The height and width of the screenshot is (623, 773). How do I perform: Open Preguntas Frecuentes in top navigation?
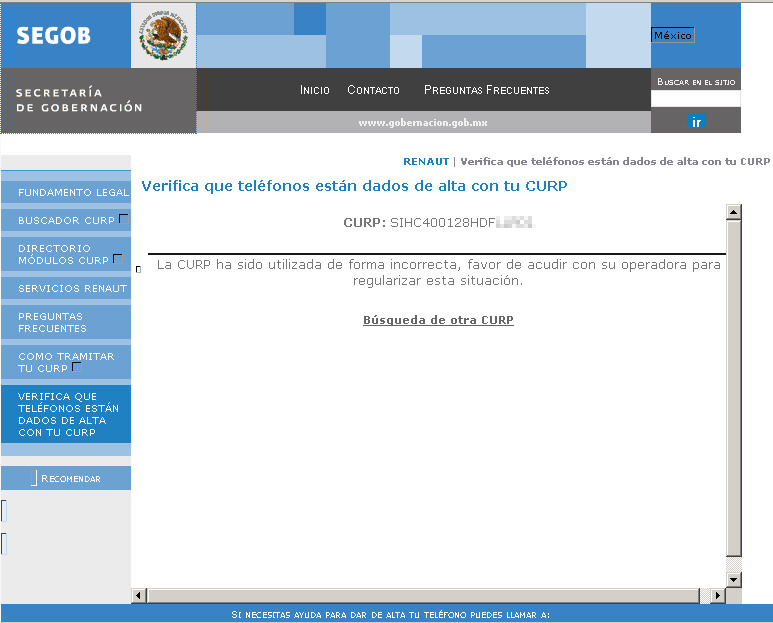click(x=487, y=90)
